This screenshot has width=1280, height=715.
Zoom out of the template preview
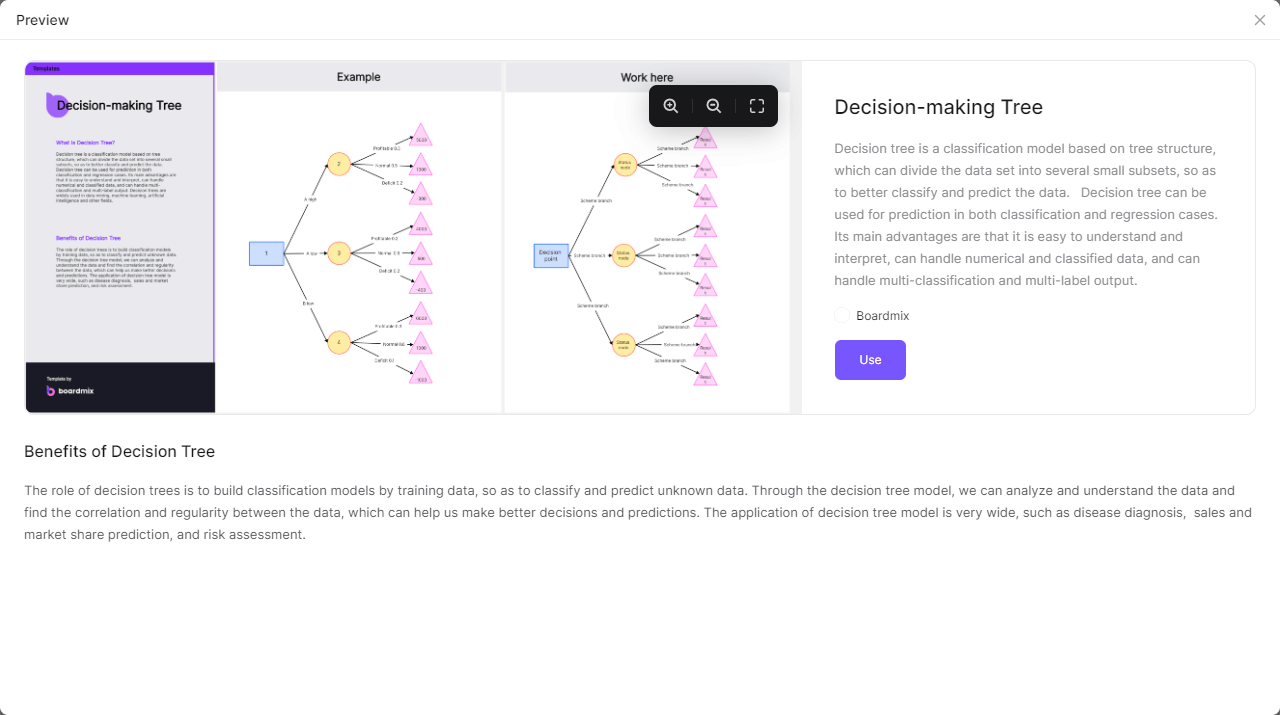(x=714, y=106)
